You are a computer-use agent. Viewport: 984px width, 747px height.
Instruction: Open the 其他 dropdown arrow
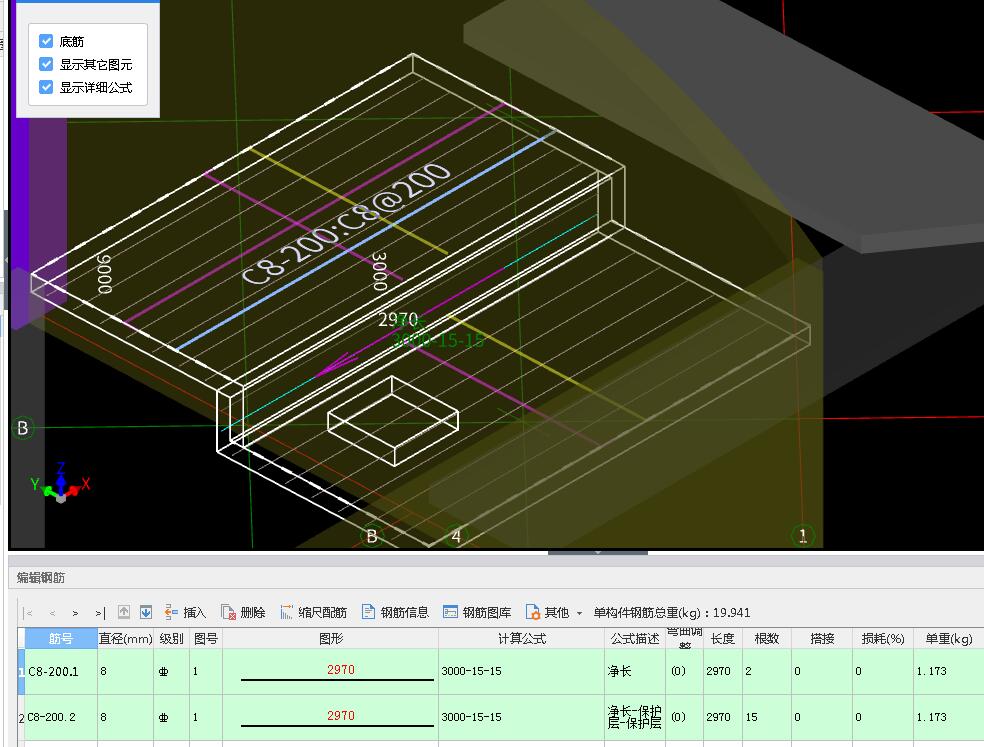[579, 613]
